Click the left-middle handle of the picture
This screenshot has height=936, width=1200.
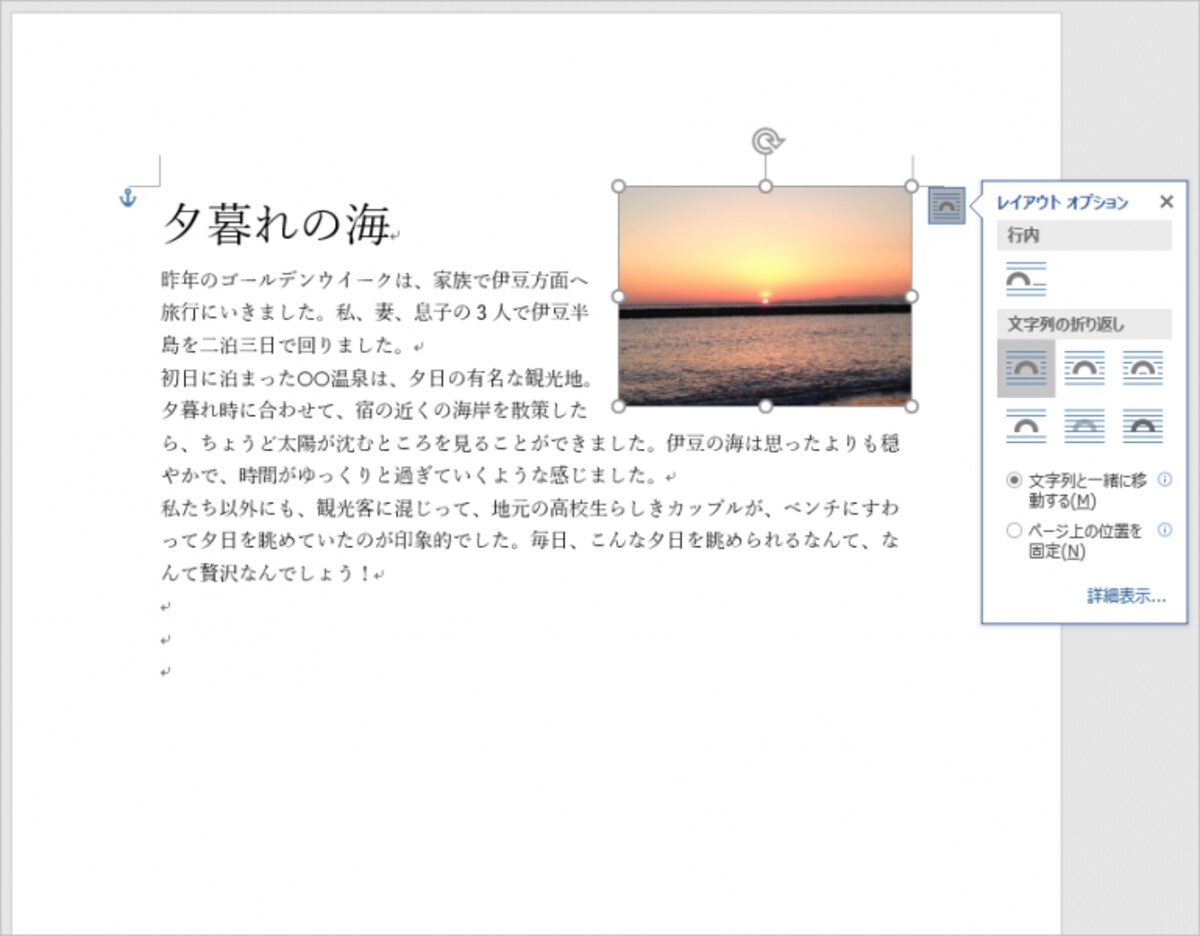click(618, 296)
